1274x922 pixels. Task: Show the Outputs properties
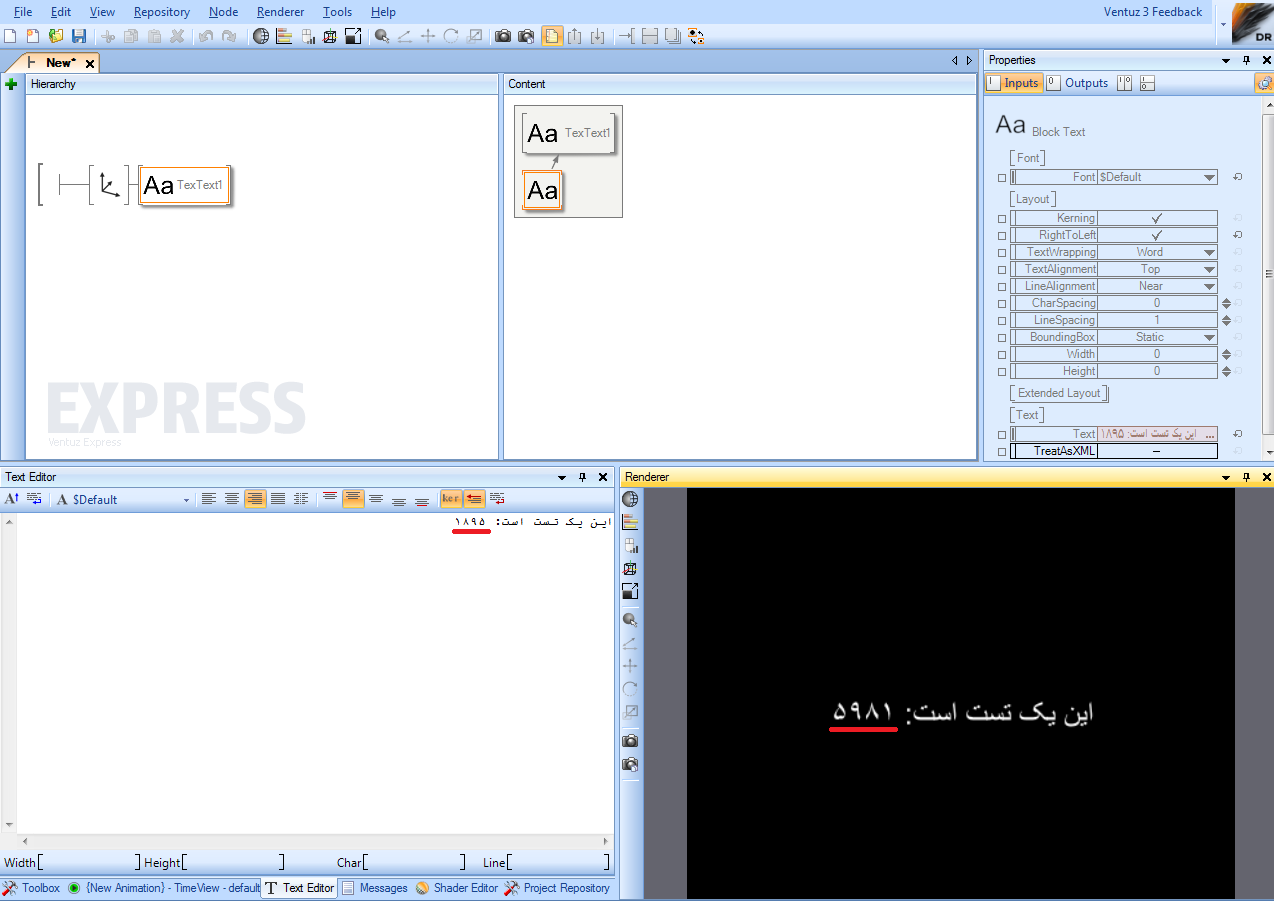pyautogui.click(x=1078, y=83)
